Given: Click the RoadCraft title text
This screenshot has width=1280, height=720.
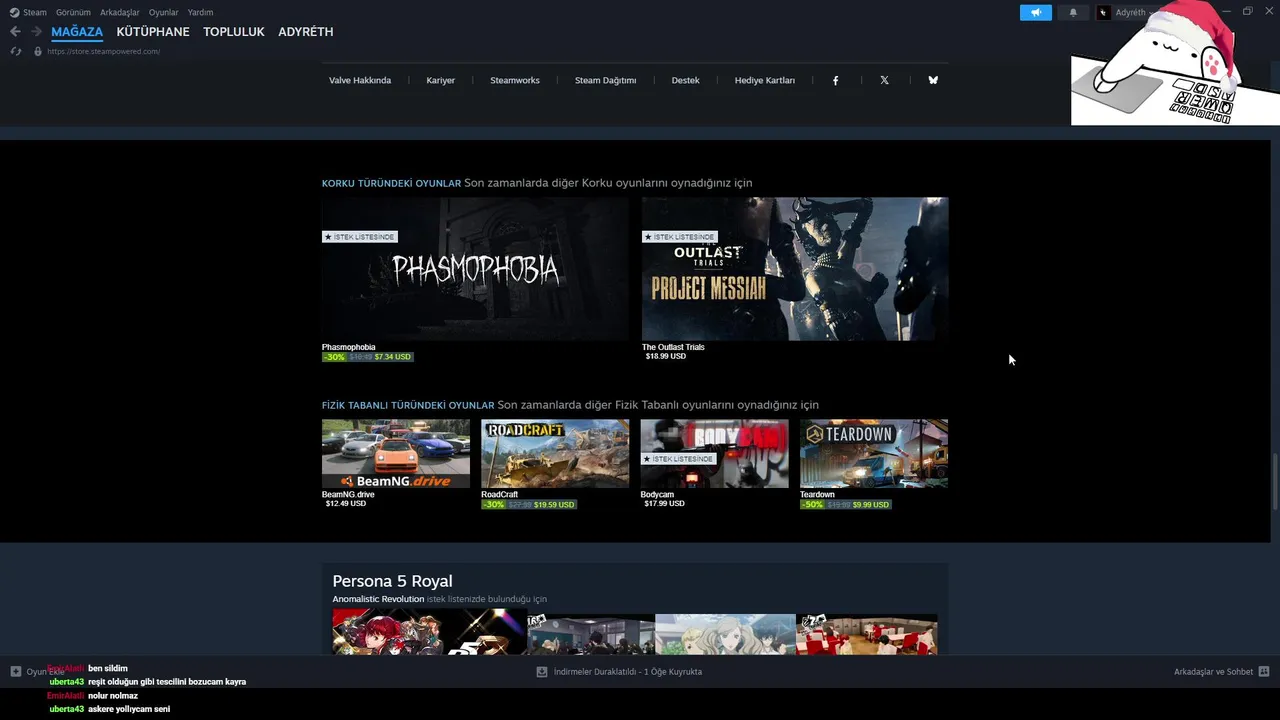Looking at the screenshot, I should (x=499, y=494).
